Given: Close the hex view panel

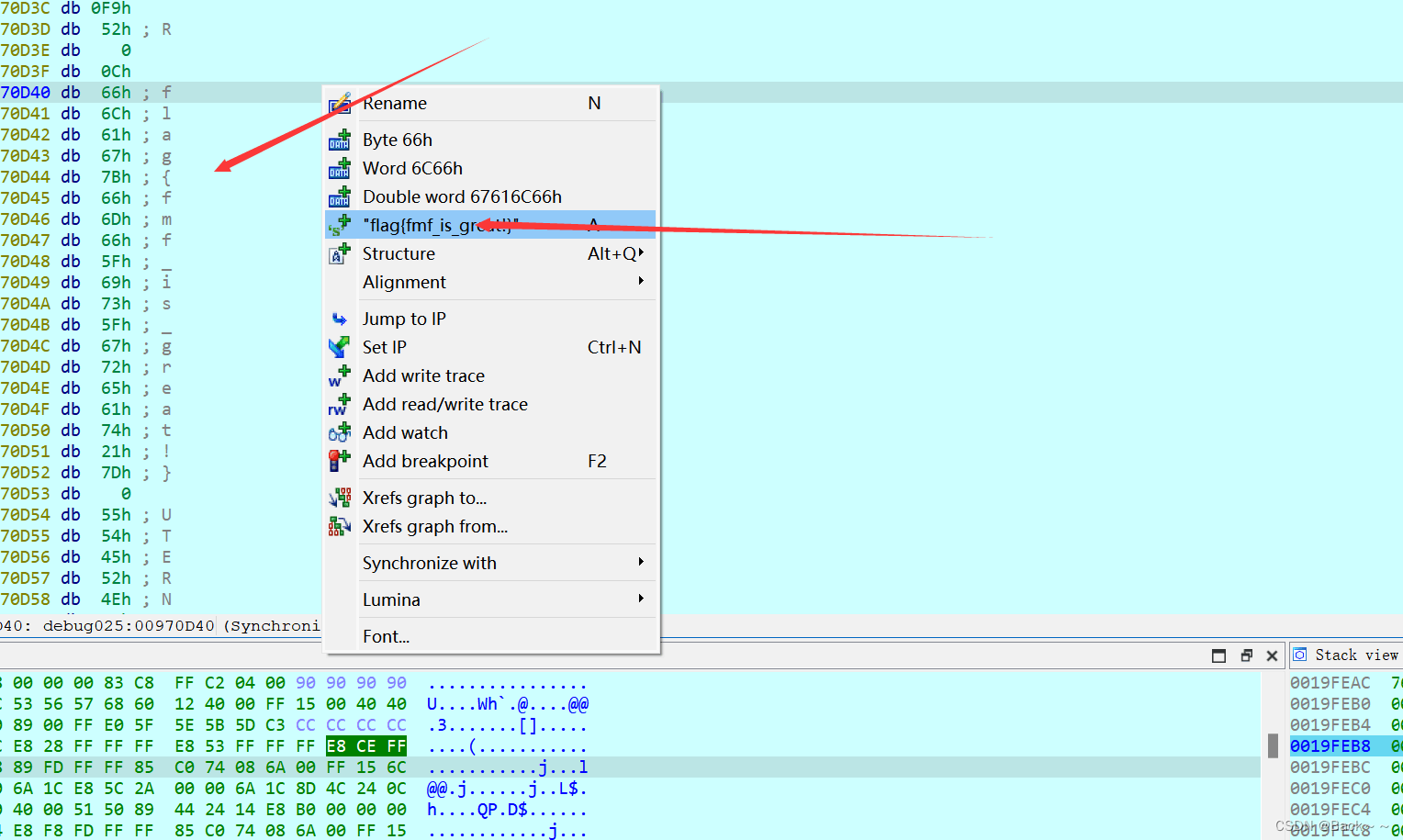Looking at the screenshot, I should click(1272, 655).
